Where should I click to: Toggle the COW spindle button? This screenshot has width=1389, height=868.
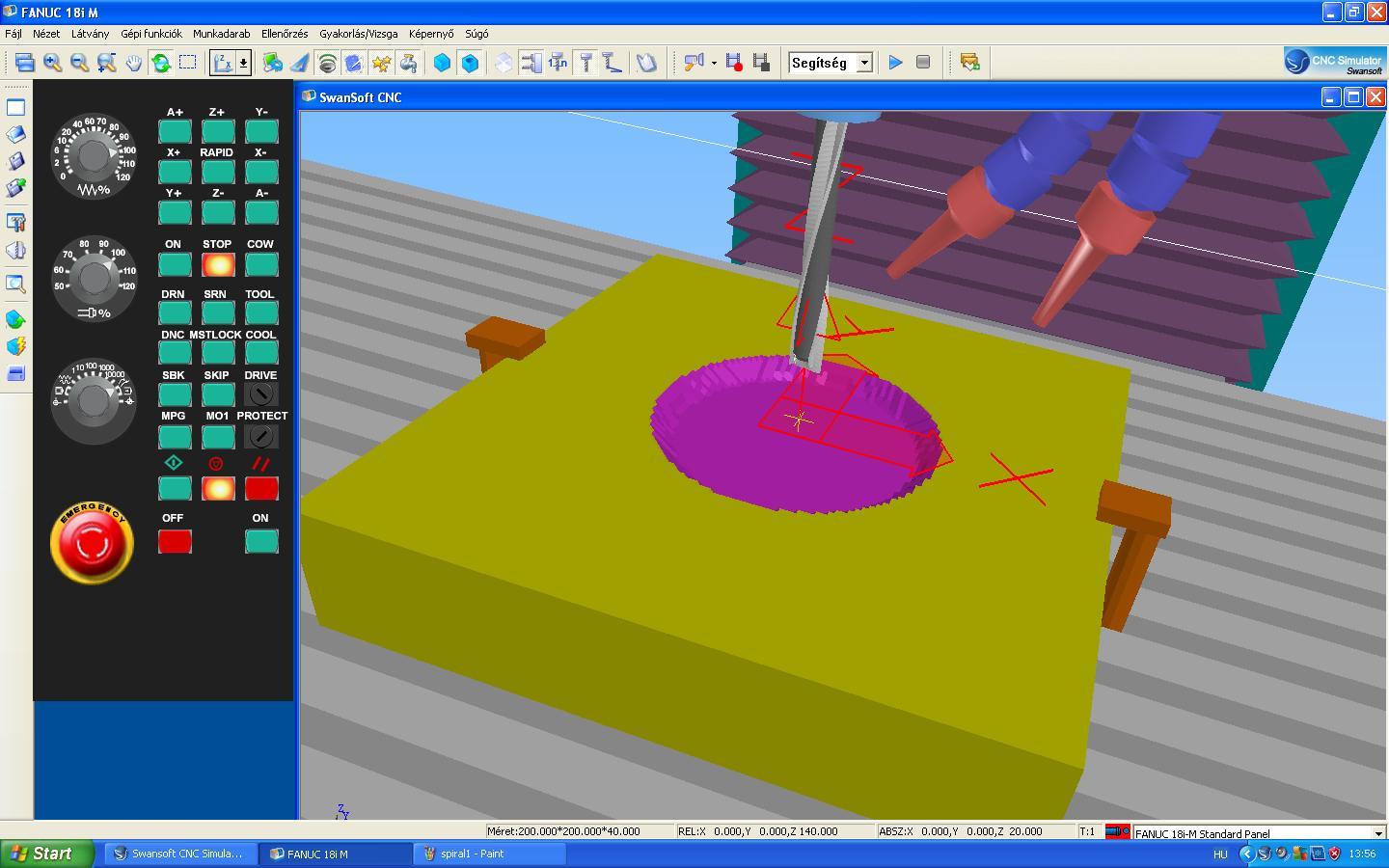[261, 264]
